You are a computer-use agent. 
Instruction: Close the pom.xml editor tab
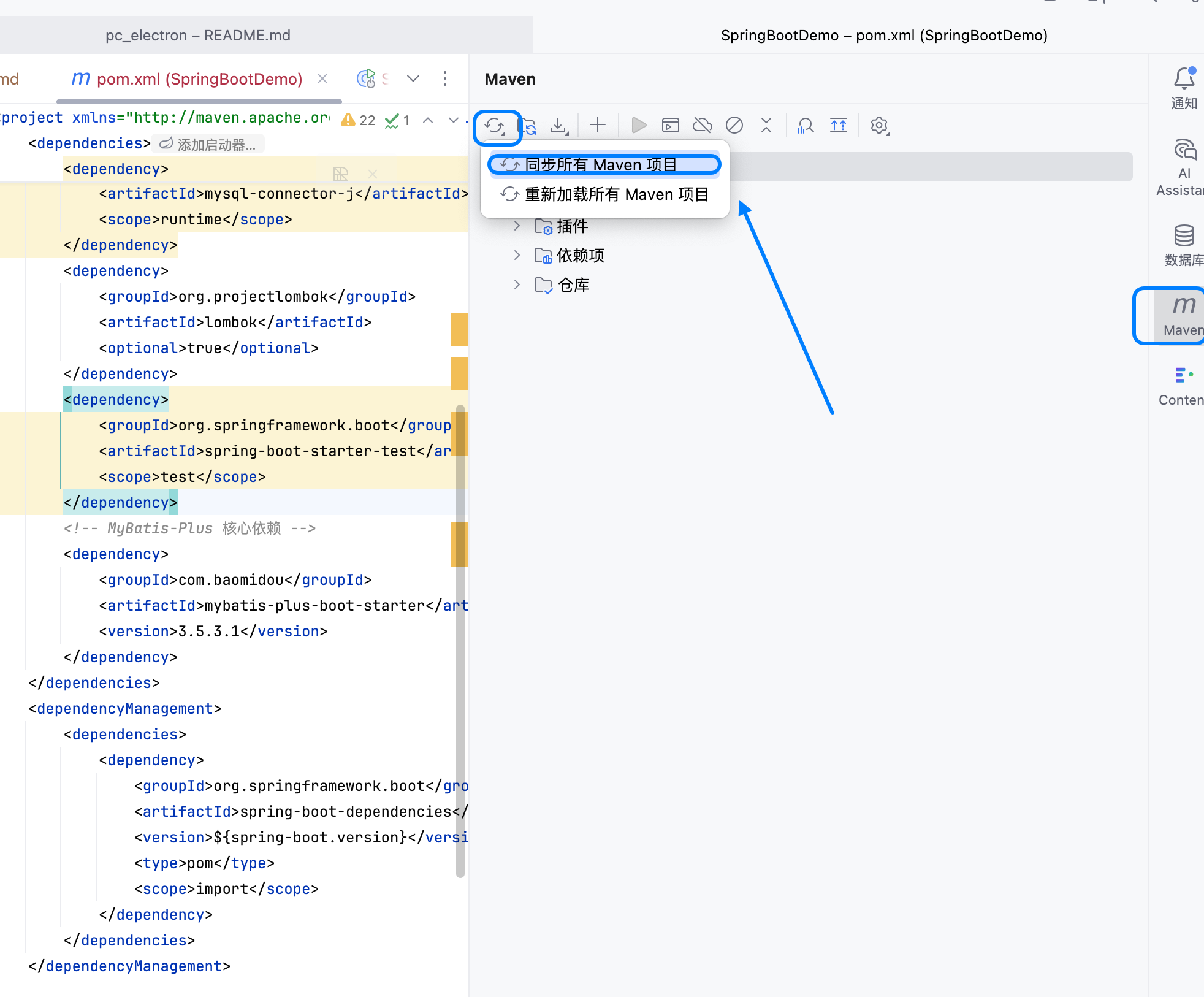(322, 79)
